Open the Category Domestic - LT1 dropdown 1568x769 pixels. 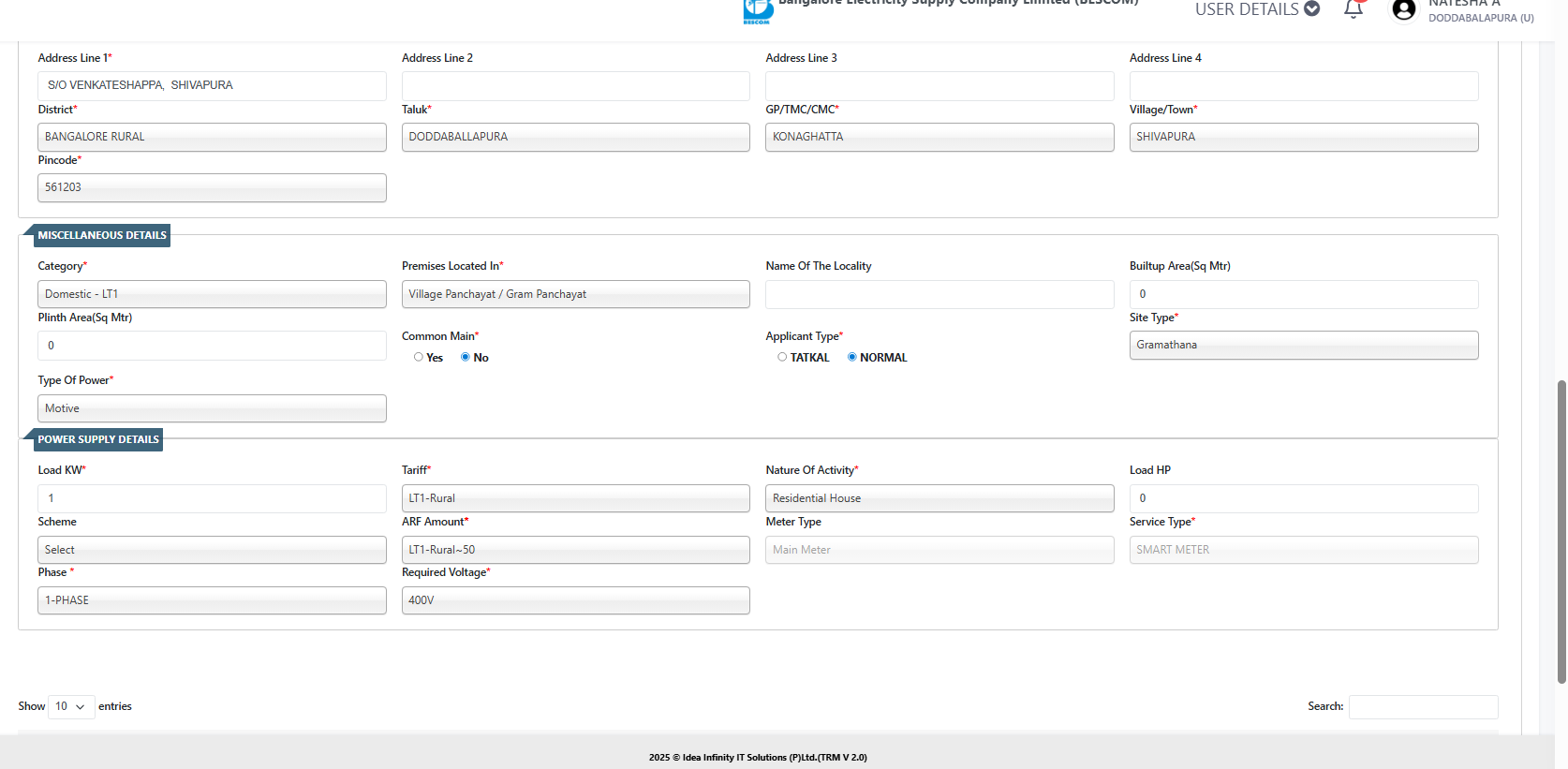pos(212,294)
